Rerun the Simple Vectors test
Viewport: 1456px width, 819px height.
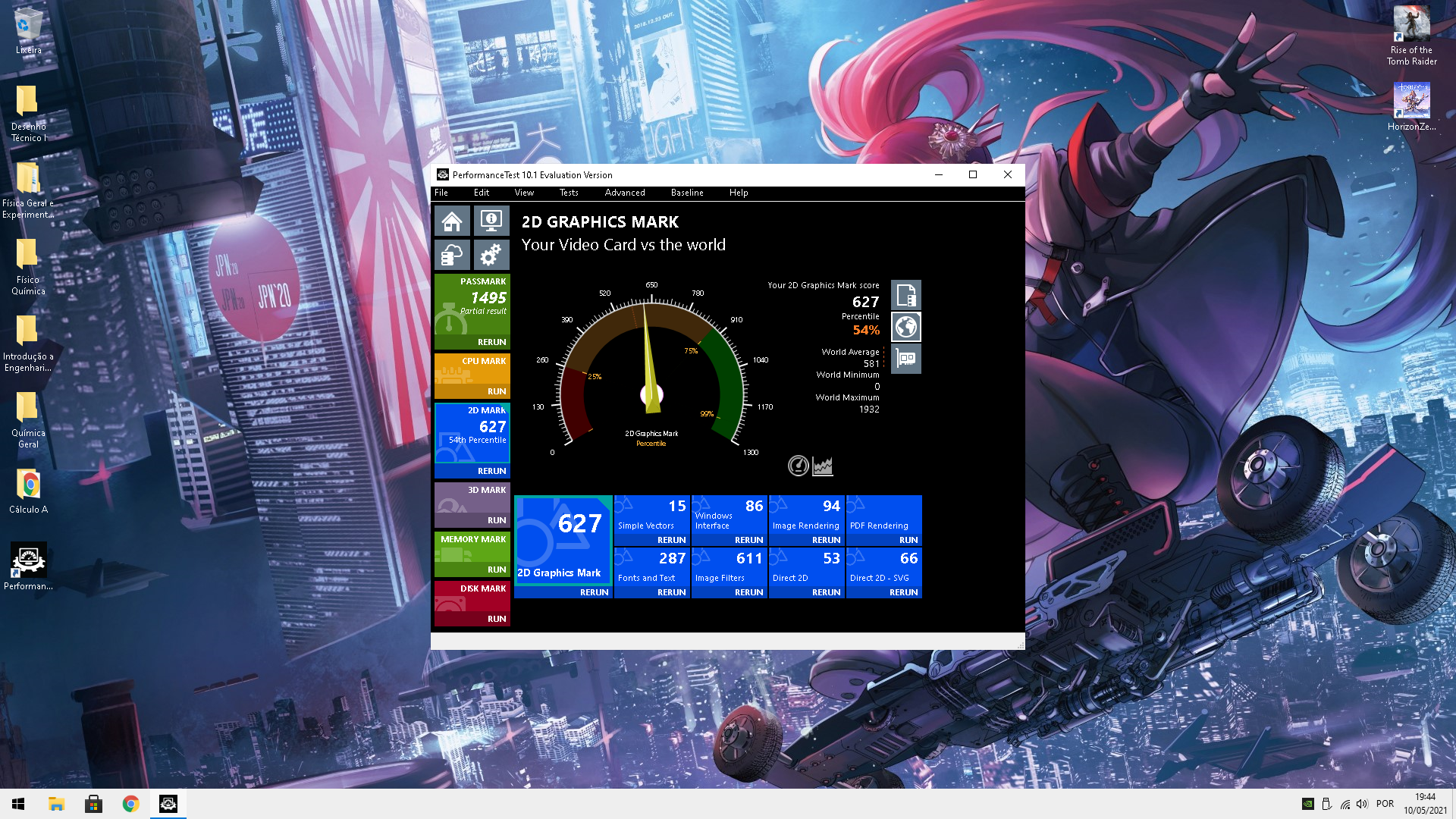click(x=671, y=540)
